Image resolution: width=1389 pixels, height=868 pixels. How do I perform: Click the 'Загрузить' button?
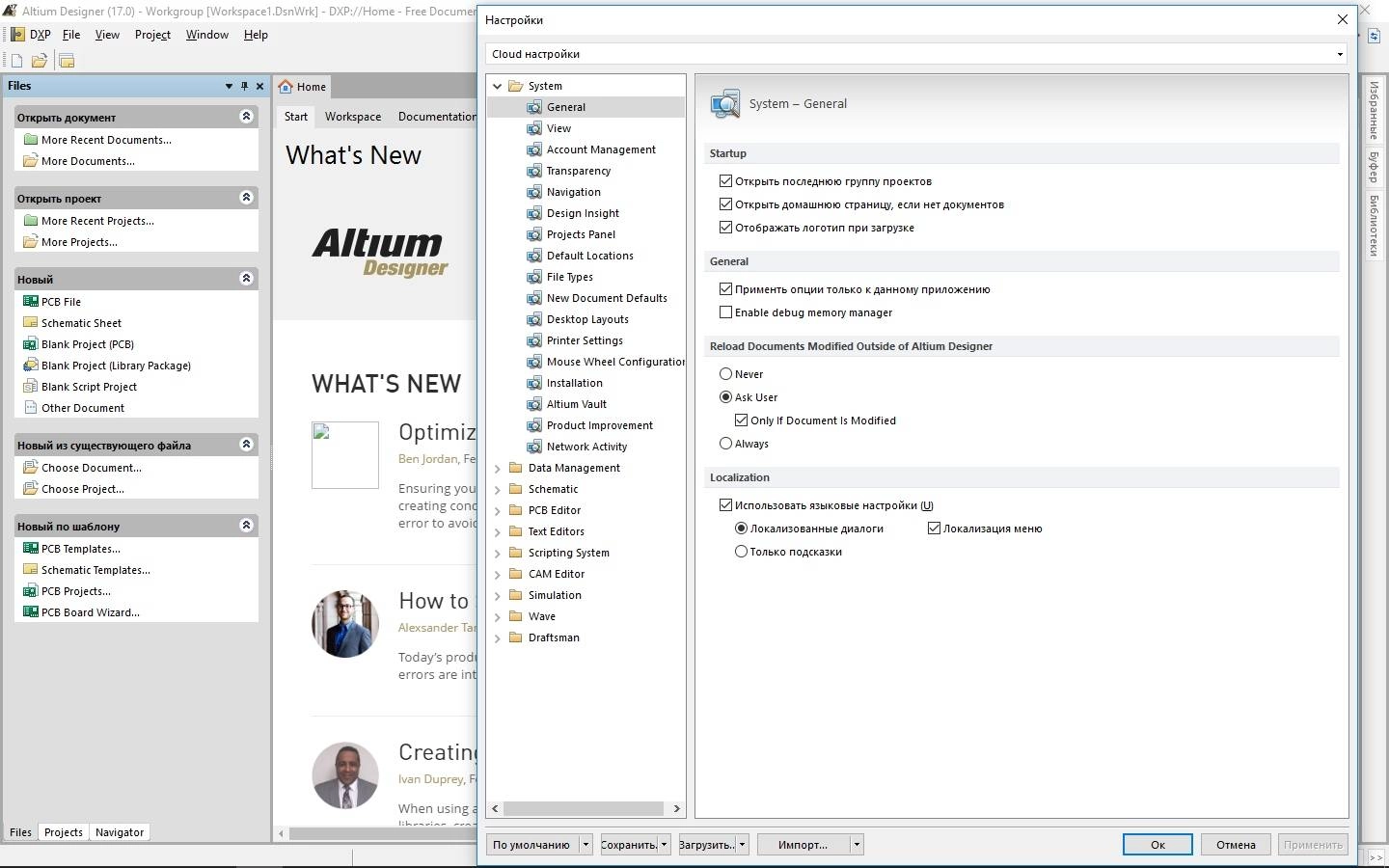point(707,845)
